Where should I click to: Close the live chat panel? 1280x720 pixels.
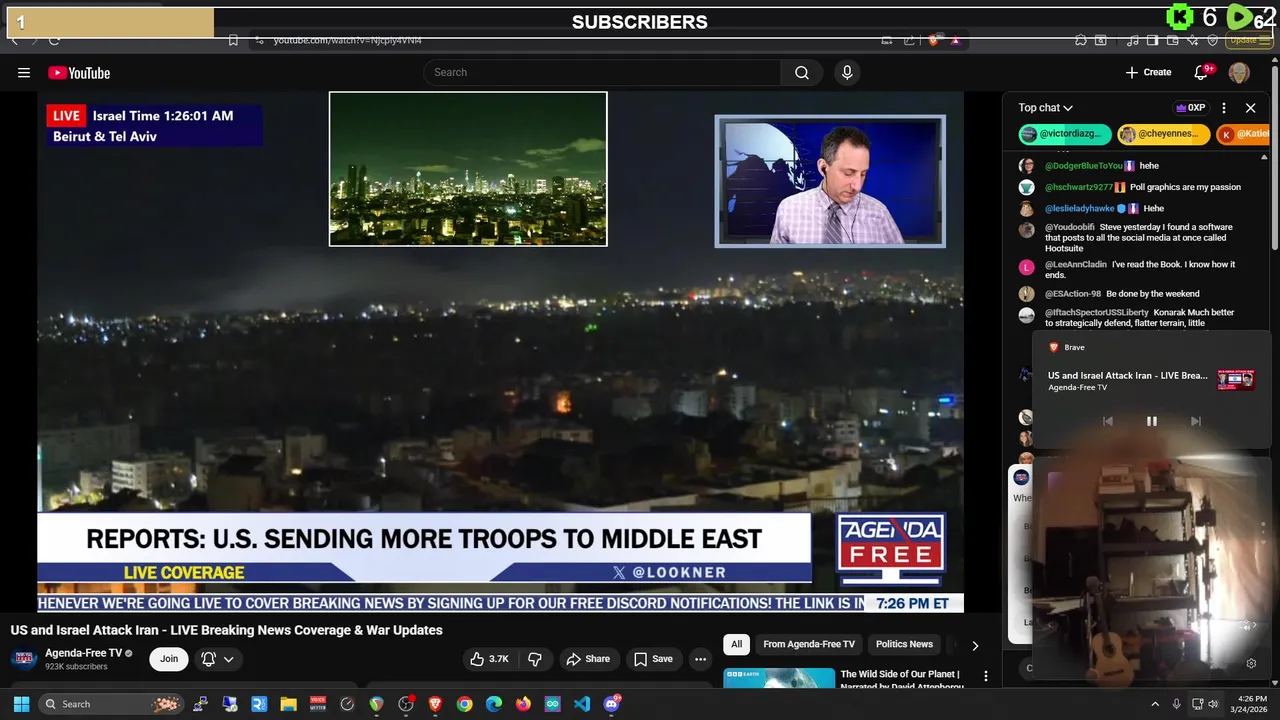pyautogui.click(x=1250, y=108)
